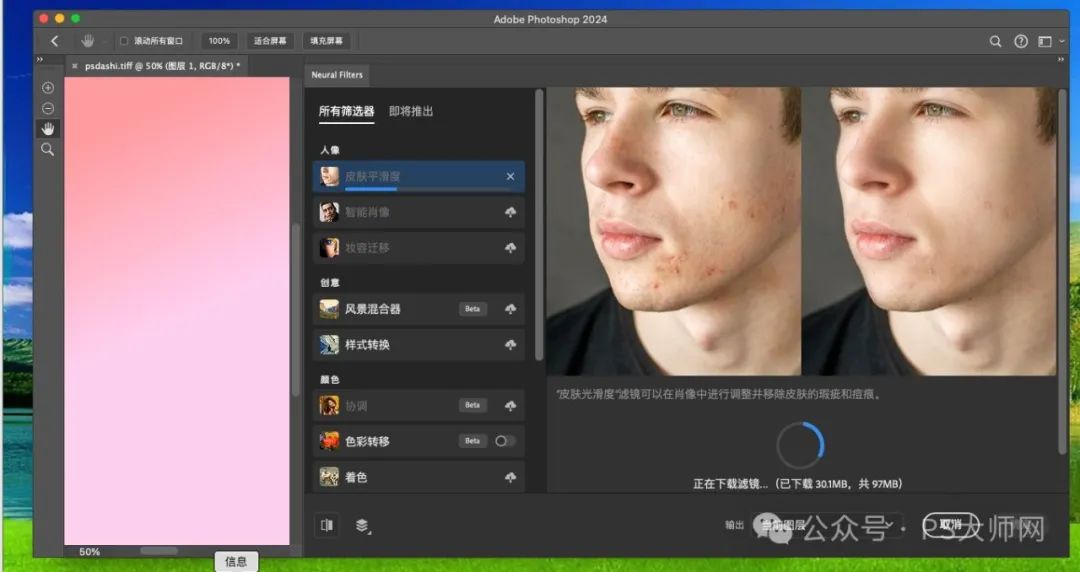Click the 色彩转移 filter thumbnail
This screenshot has height=572, width=1080.
click(x=329, y=441)
